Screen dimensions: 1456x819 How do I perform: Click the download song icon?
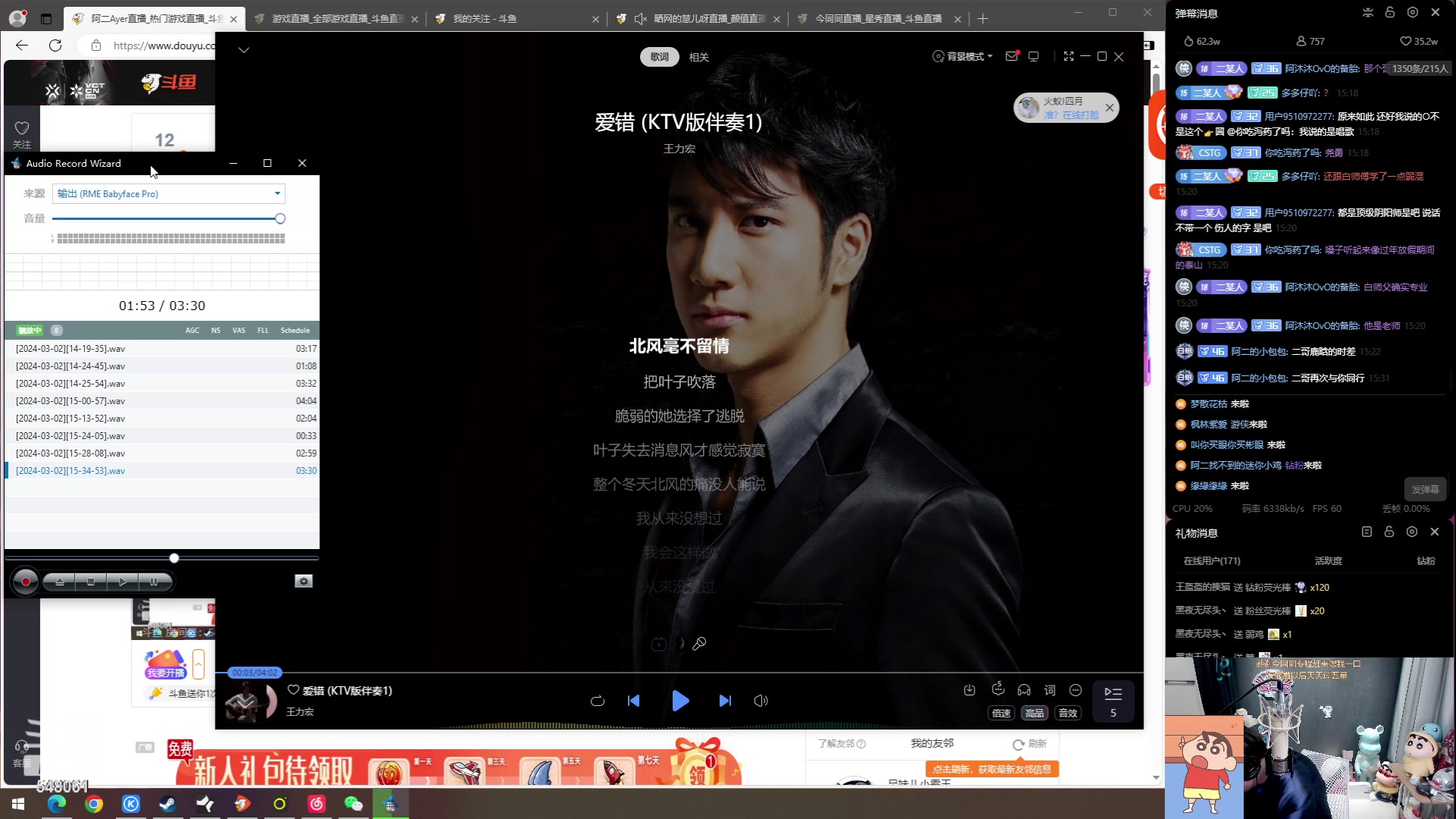coord(969,690)
